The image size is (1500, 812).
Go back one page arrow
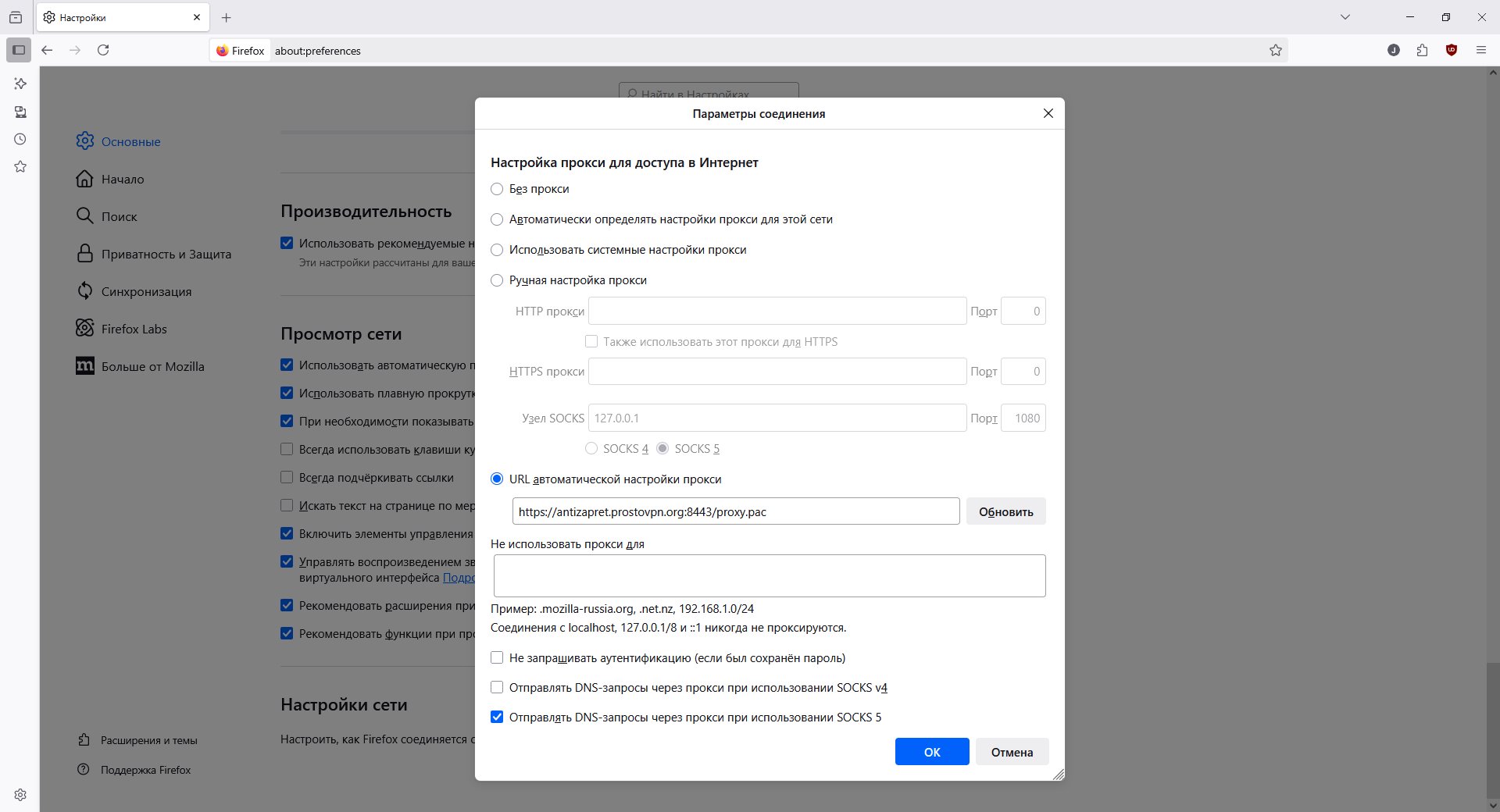tap(47, 50)
